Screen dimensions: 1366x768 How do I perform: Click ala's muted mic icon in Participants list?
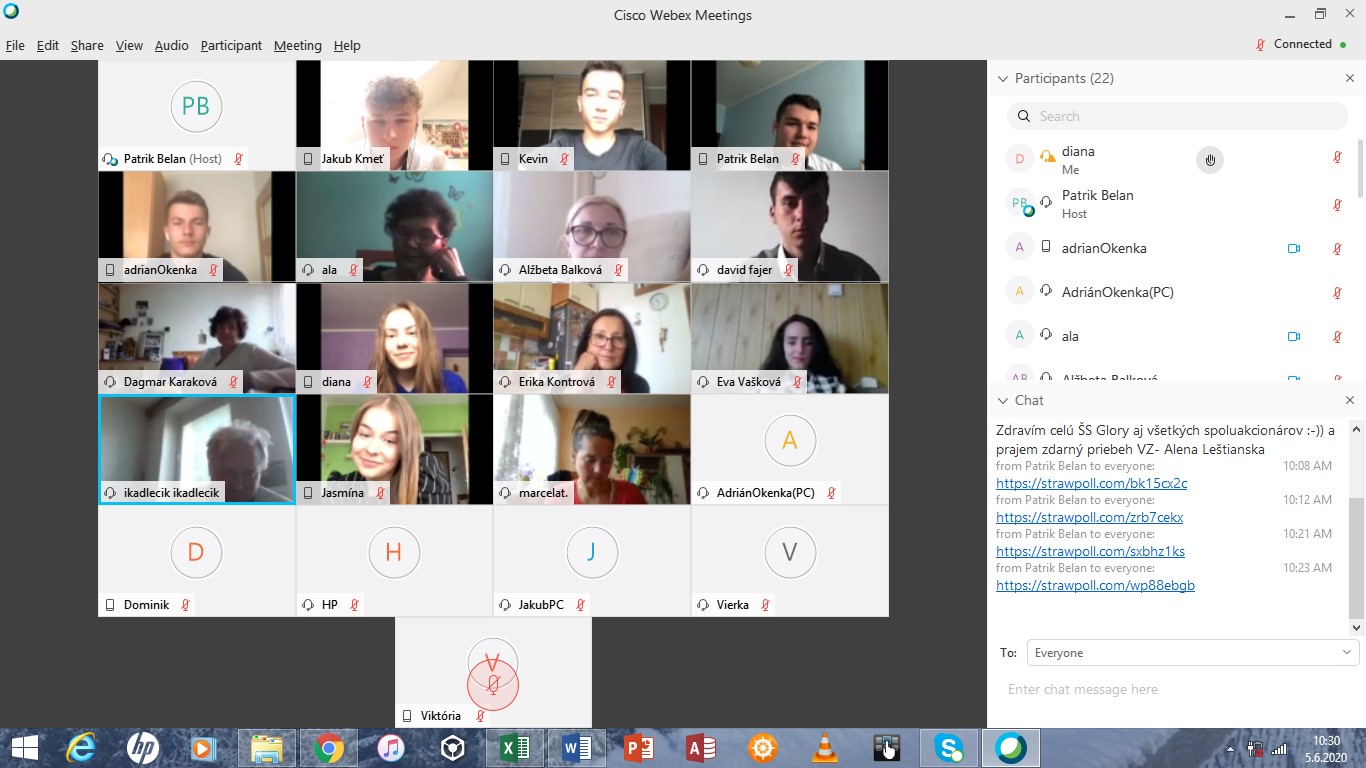click(1337, 336)
